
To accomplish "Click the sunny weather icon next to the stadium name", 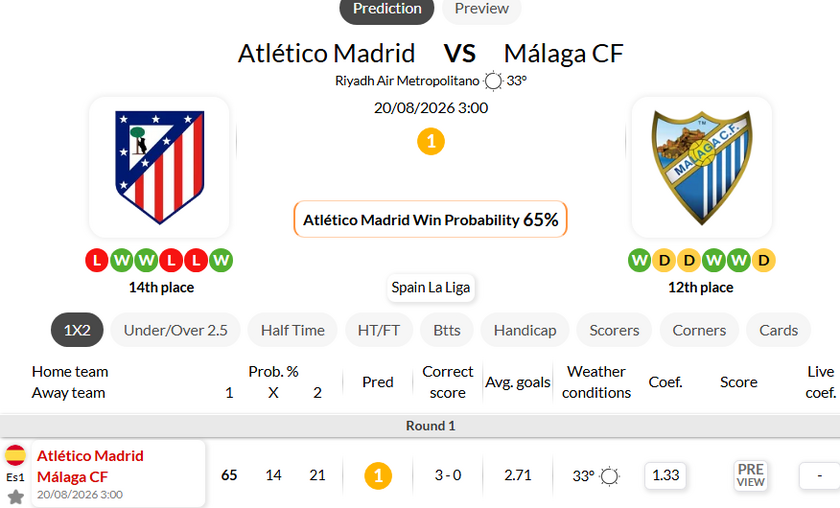I will point(493,81).
